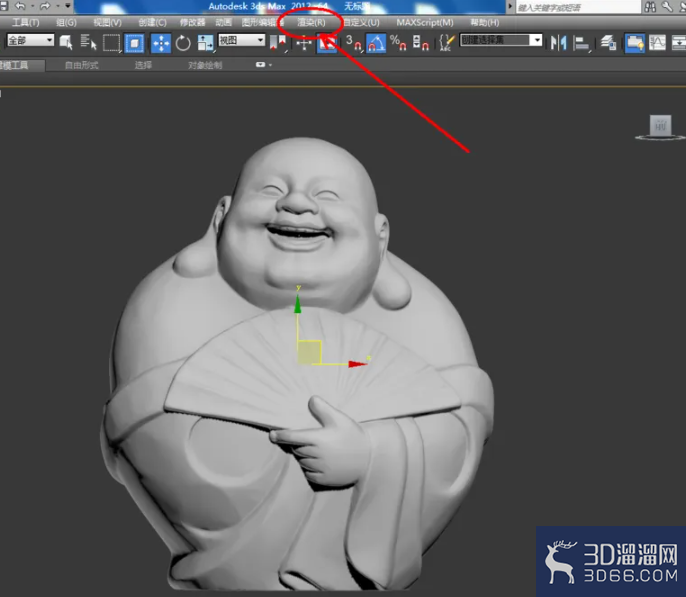Click the Redo arrow in title bar
The width and height of the screenshot is (686, 597).
click(x=45, y=6)
